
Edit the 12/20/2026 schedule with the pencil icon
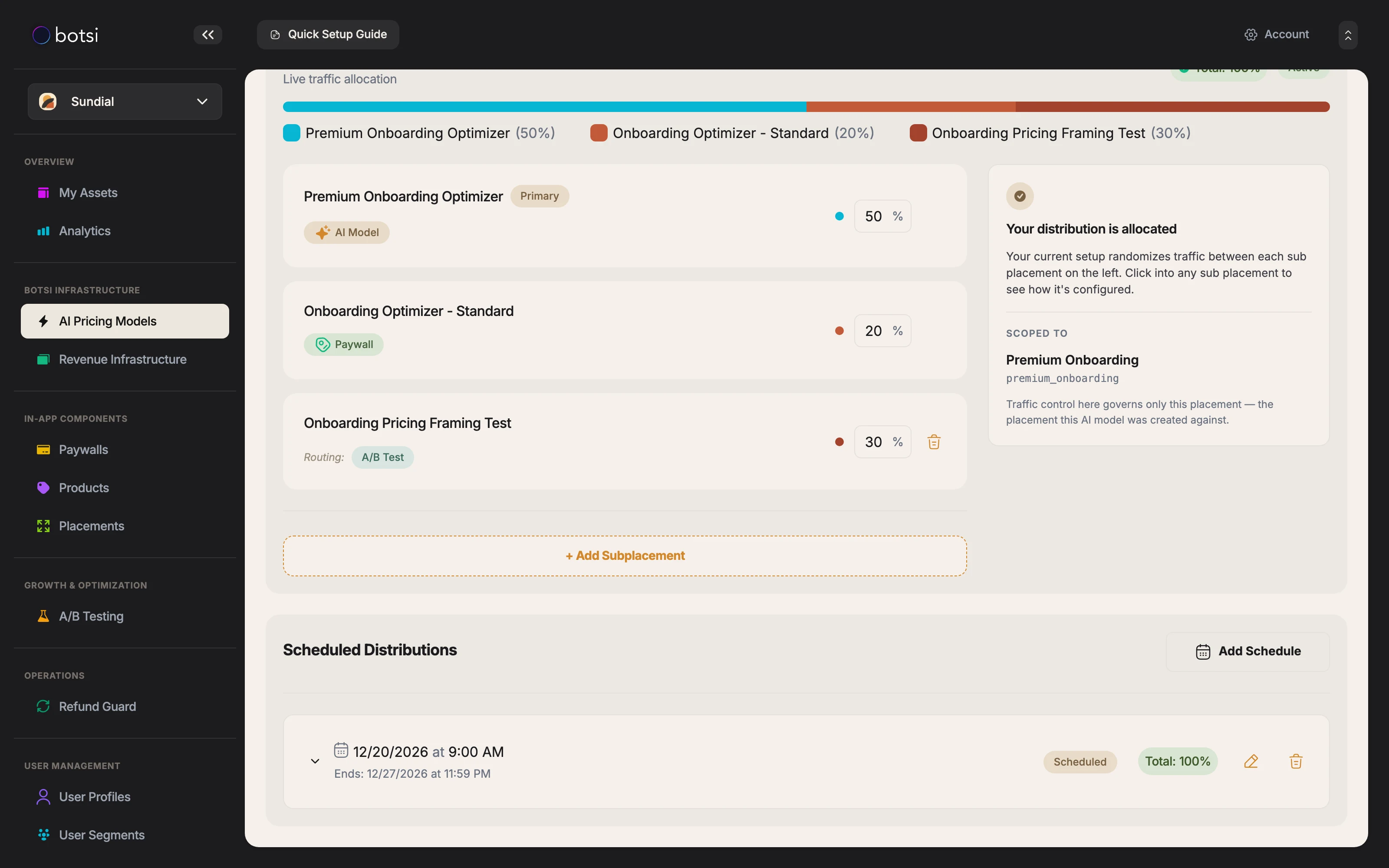point(1251,762)
